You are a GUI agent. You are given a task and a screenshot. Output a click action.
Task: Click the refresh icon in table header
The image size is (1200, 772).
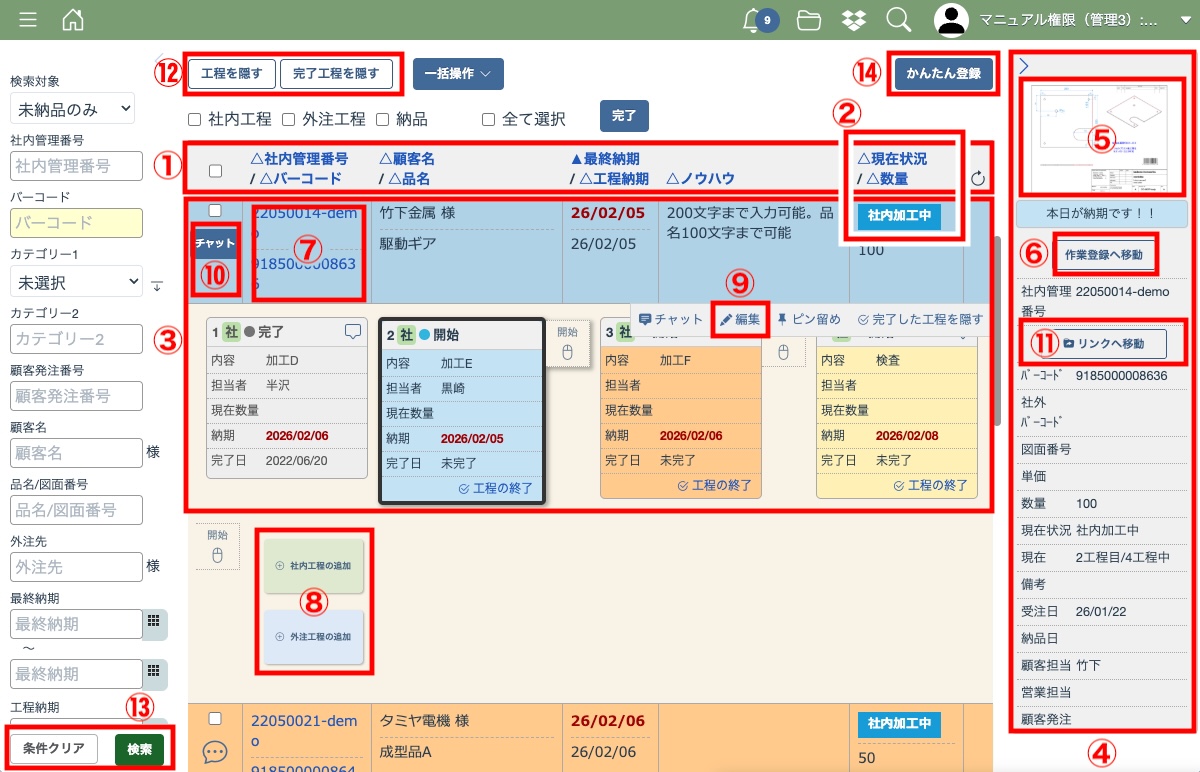(x=978, y=179)
